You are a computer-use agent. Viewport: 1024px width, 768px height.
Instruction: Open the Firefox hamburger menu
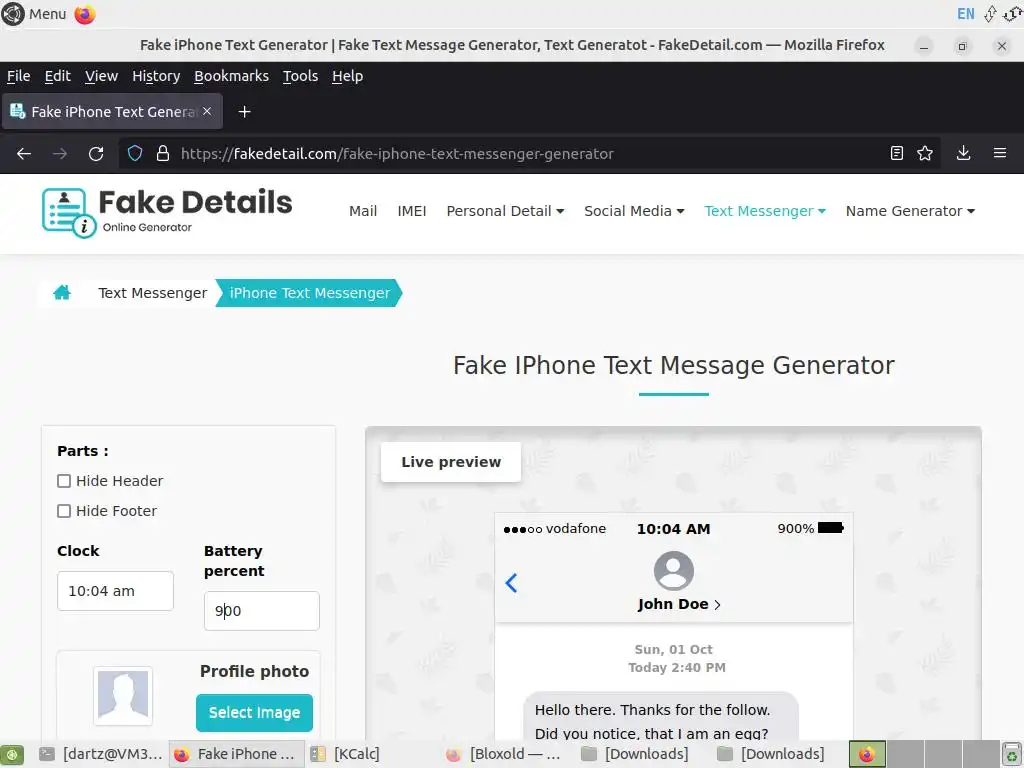1000,153
